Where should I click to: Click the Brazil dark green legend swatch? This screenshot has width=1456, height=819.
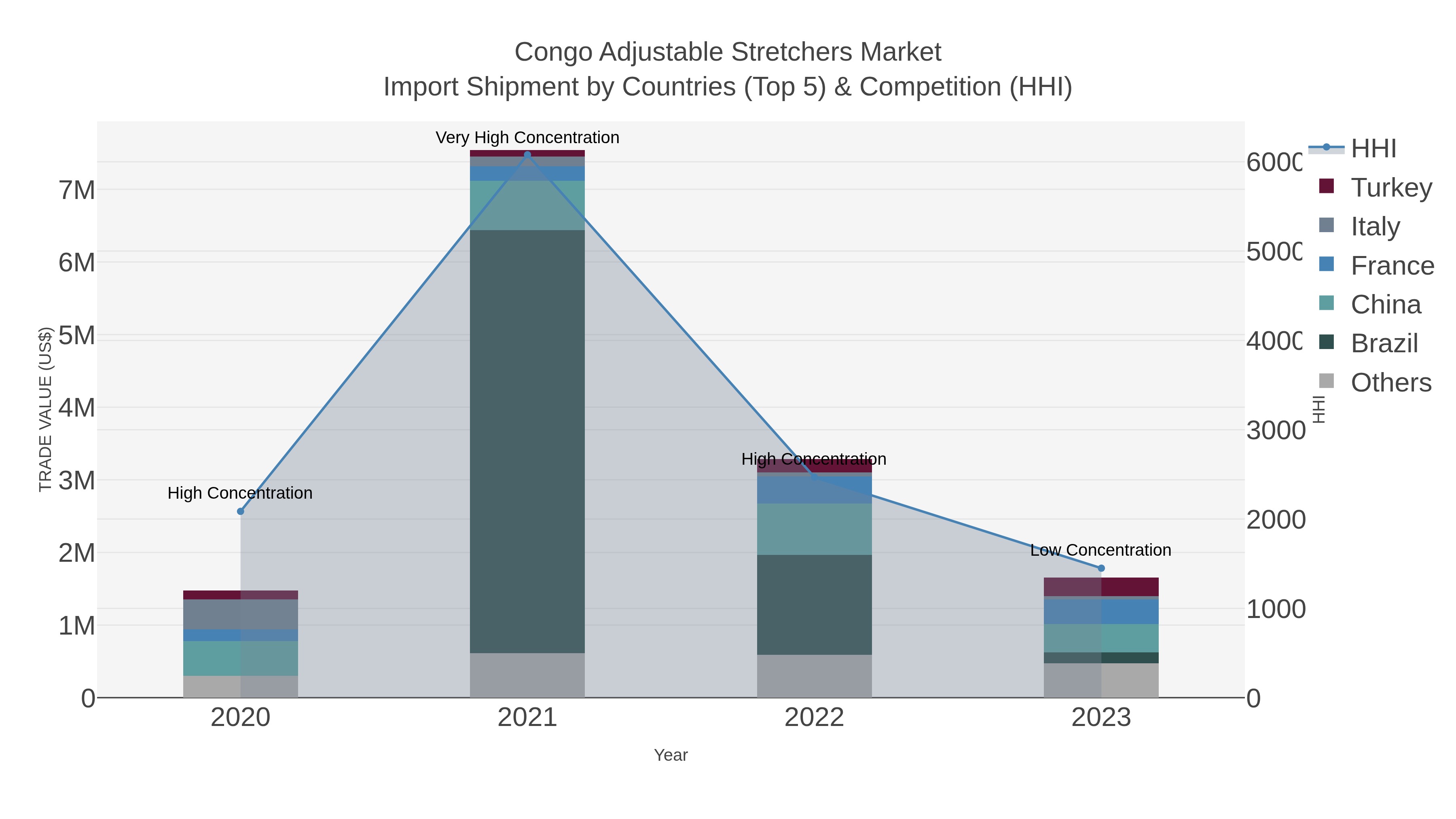tap(1327, 341)
